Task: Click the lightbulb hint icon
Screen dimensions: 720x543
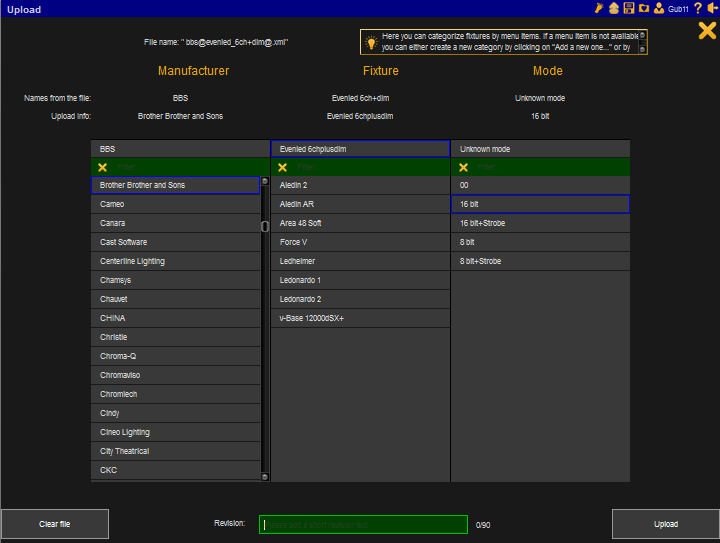Action: 371,42
